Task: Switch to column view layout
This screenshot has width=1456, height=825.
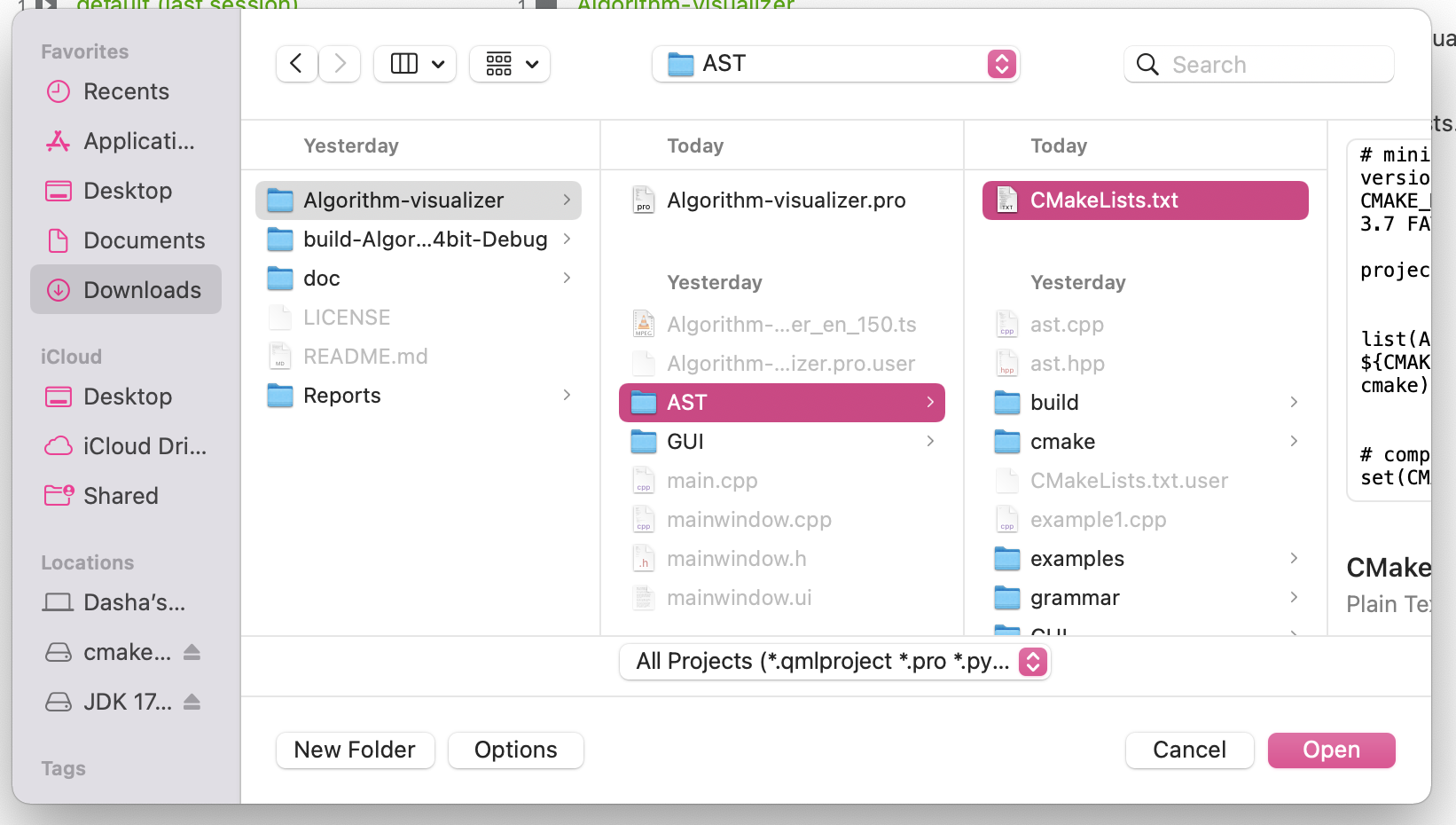Action: tap(404, 63)
